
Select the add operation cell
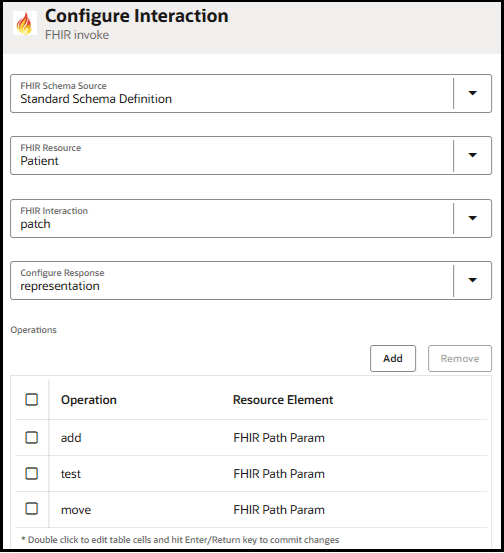tap(71, 438)
